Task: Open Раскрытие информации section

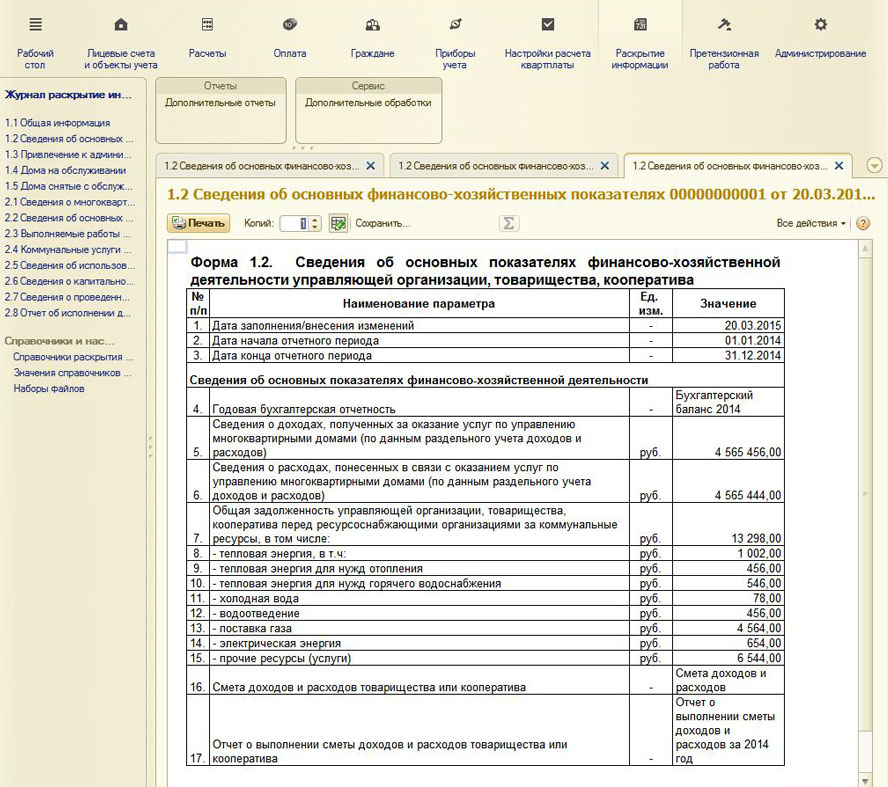Action: point(640,43)
